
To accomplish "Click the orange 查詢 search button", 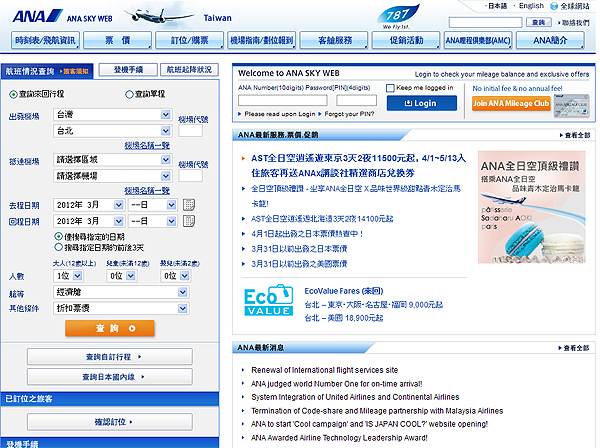I will 110,328.
